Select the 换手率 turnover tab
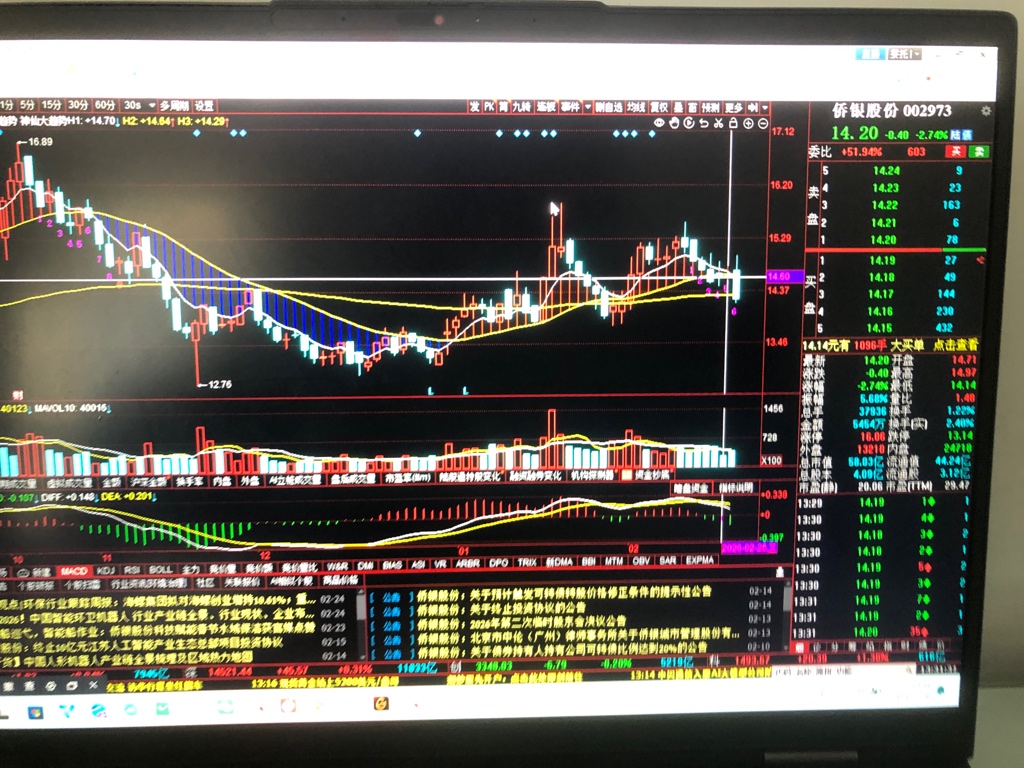Viewport: 1024px width, 768px height. pyautogui.click(x=190, y=481)
